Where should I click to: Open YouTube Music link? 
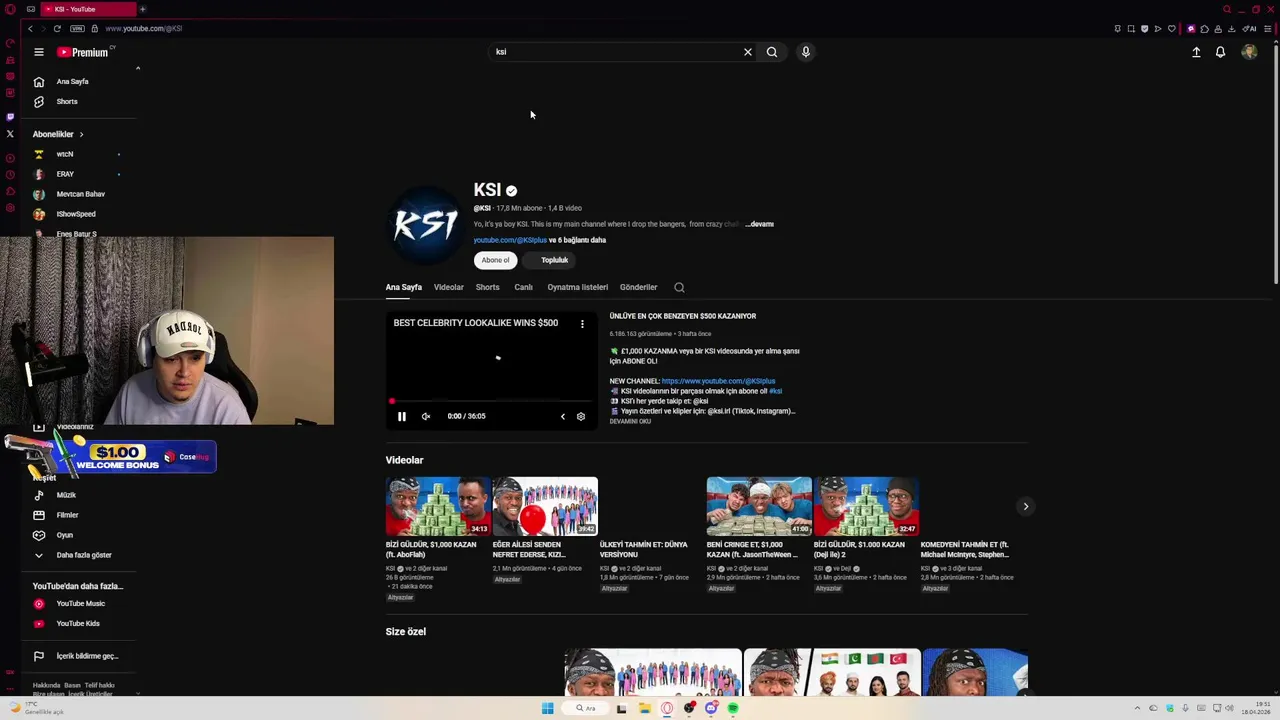coord(80,603)
